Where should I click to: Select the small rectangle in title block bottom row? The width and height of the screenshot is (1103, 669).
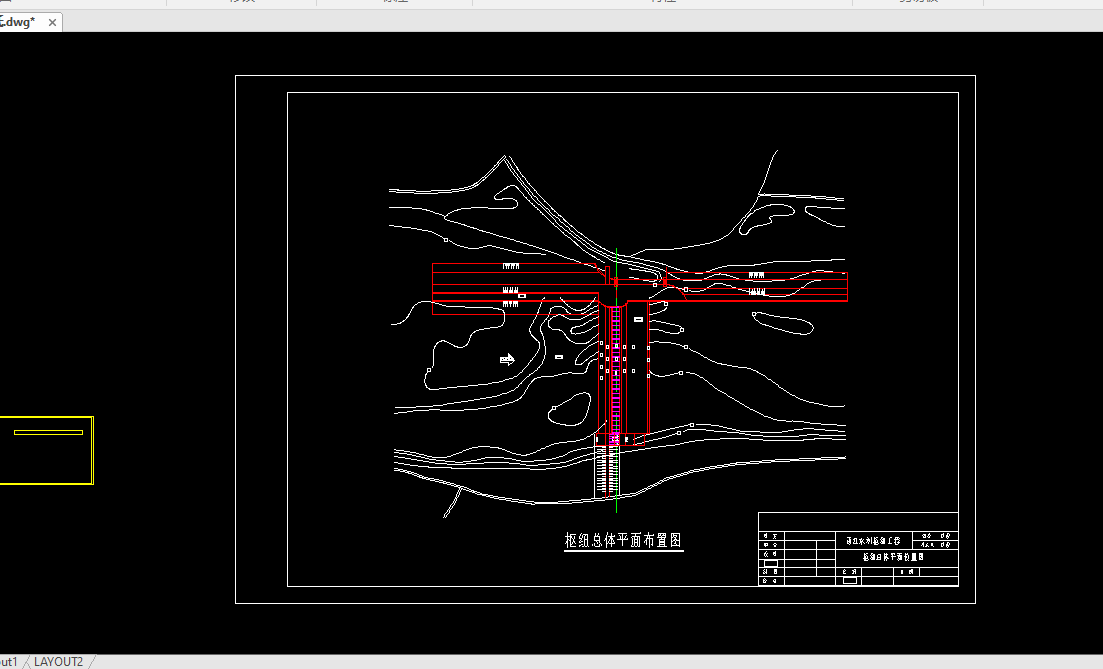[849, 580]
